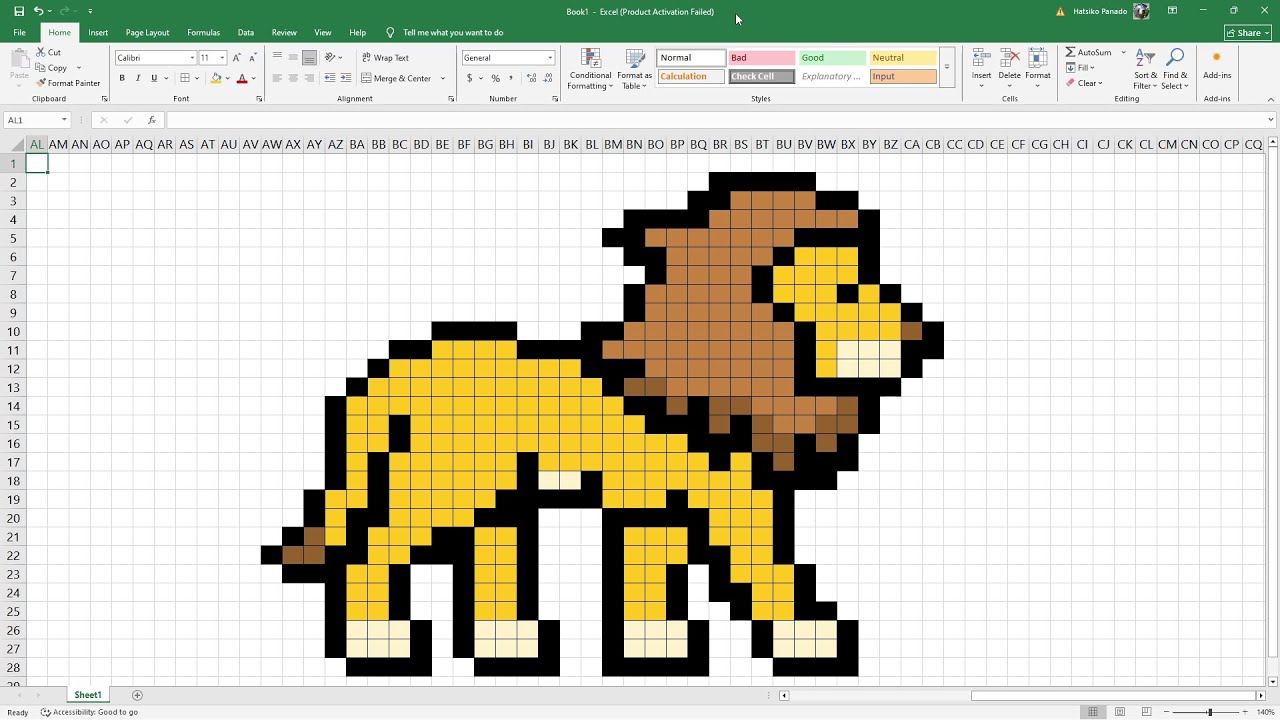
Task: Apply yellow Fill Color bucket
Action: pos(216,78)
